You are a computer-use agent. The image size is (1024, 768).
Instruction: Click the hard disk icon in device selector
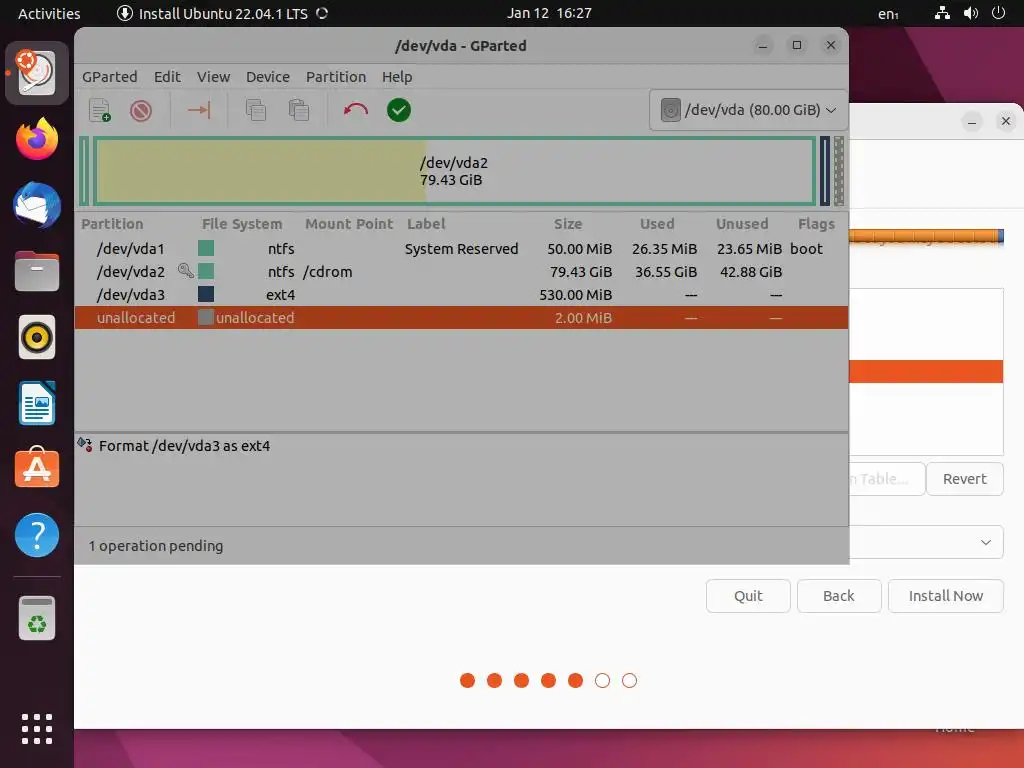(671, 110)
